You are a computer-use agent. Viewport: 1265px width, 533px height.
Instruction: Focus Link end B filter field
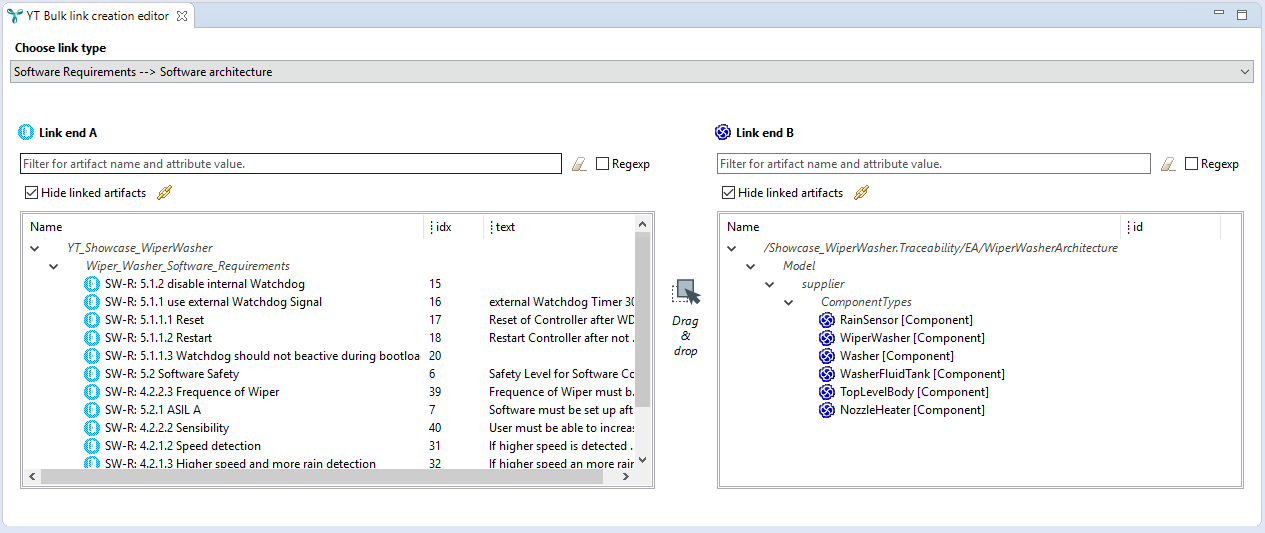coord(934,164)
